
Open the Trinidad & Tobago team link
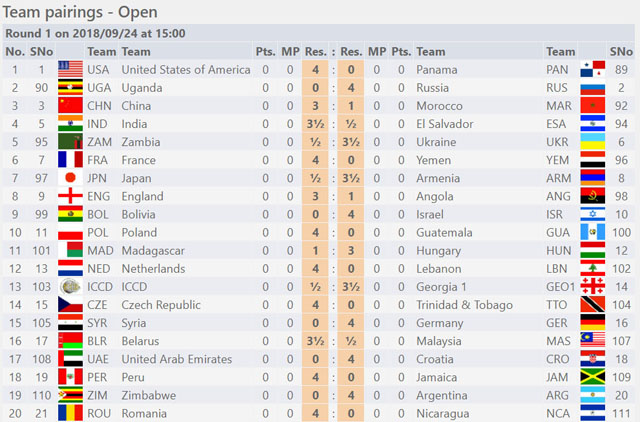tap(464, 305)
